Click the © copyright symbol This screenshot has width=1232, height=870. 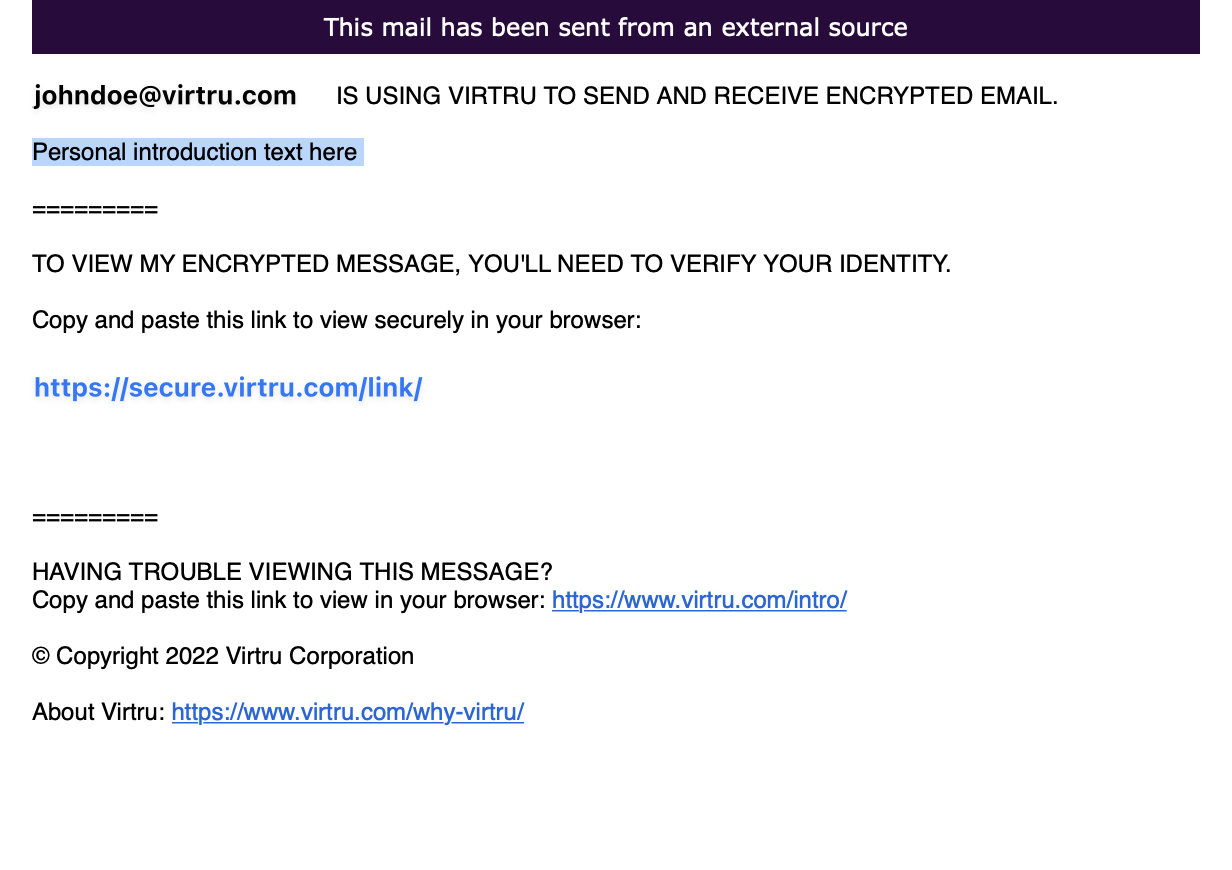point(41,656)
